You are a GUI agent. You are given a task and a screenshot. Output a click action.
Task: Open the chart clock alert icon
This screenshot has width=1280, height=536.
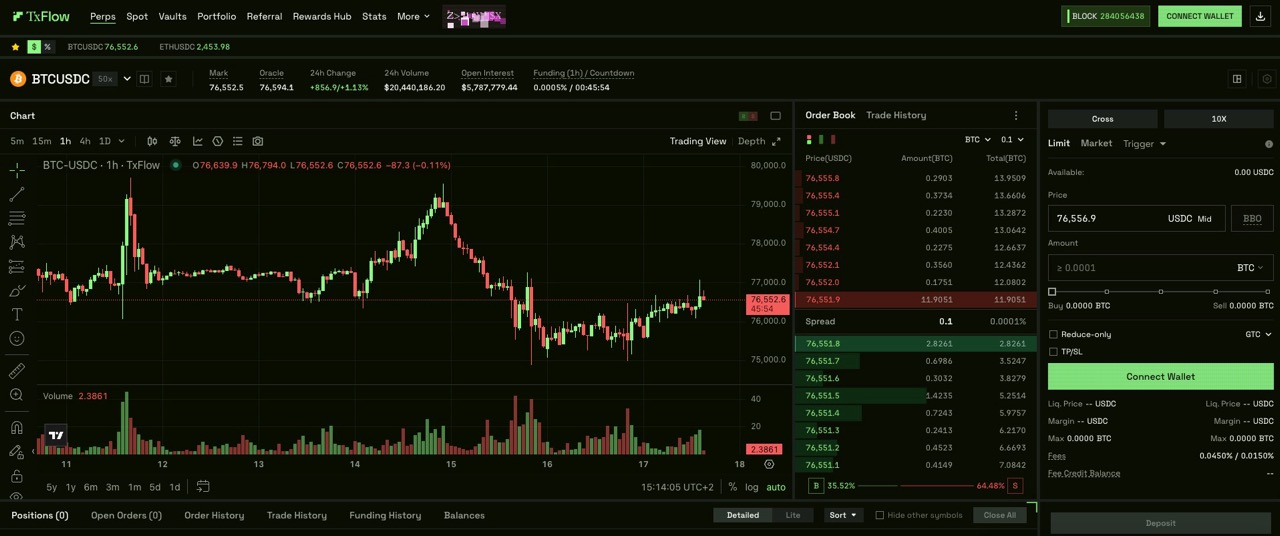tap(217, 141)
